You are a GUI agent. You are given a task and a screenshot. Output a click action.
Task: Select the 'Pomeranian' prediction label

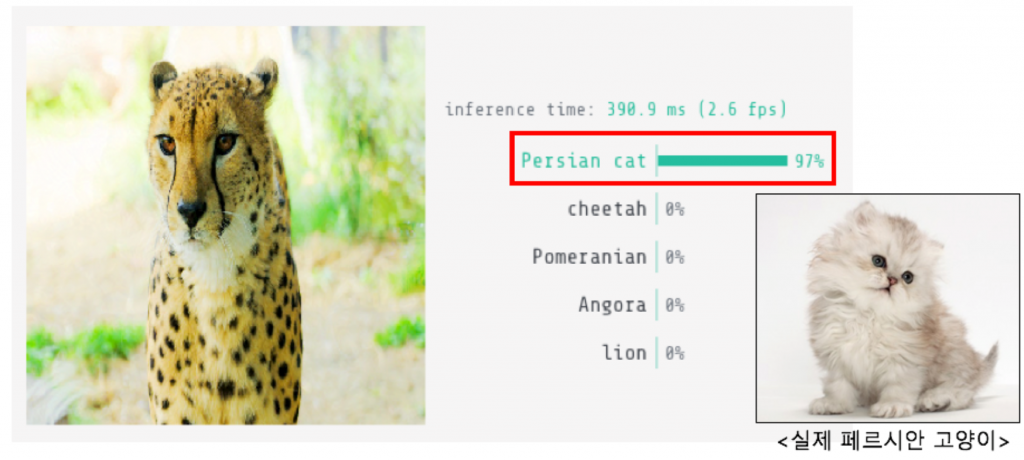(x=589, y=257)
